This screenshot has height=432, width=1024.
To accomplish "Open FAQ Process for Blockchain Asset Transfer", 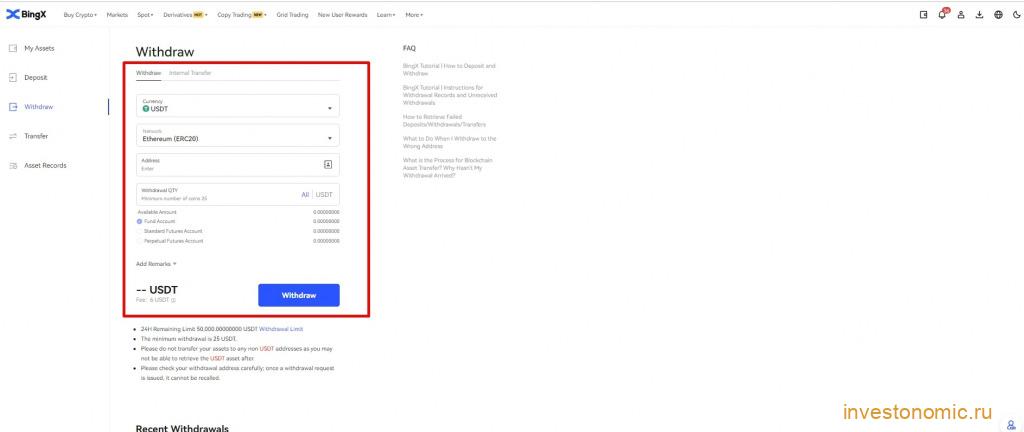I will point(448,168).
